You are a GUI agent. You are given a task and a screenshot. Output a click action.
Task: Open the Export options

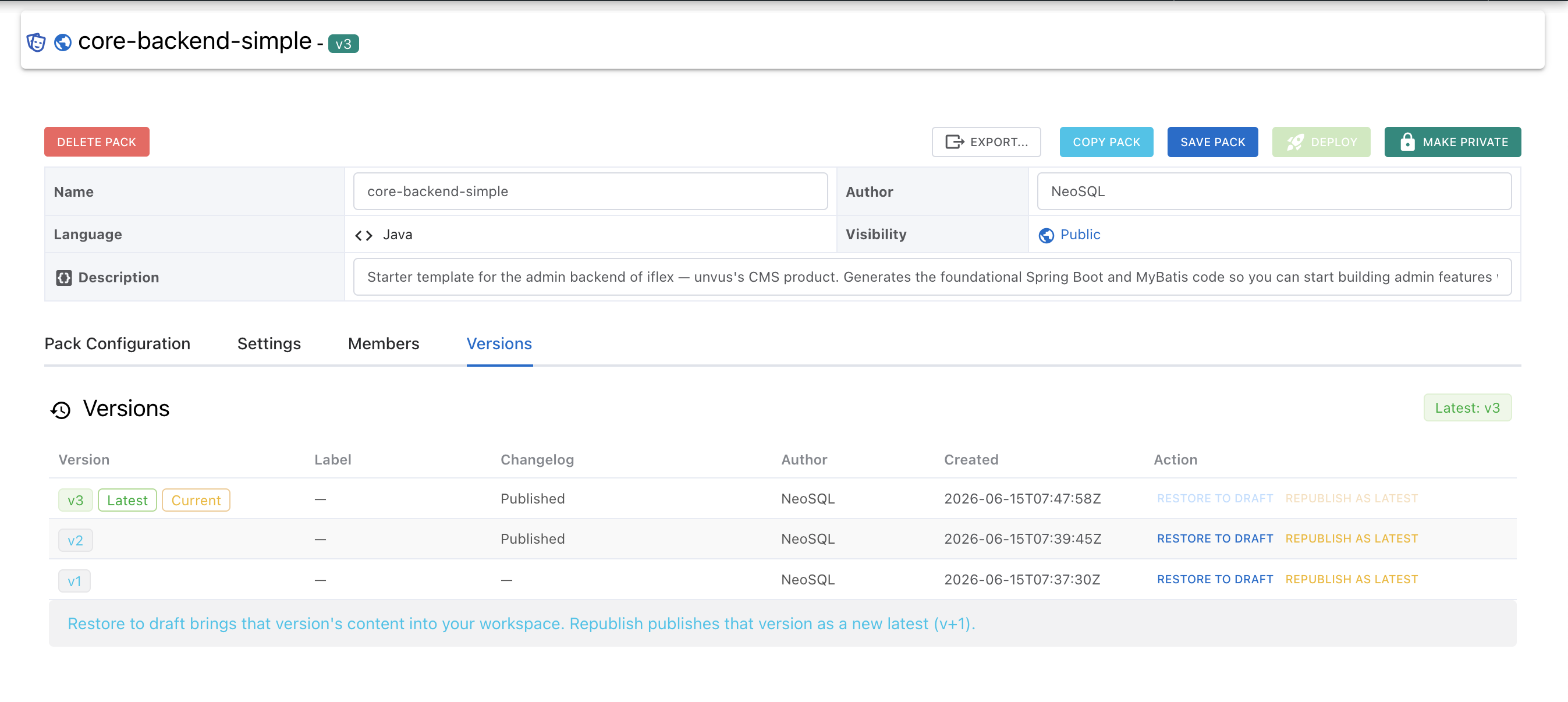click(986, 142)
